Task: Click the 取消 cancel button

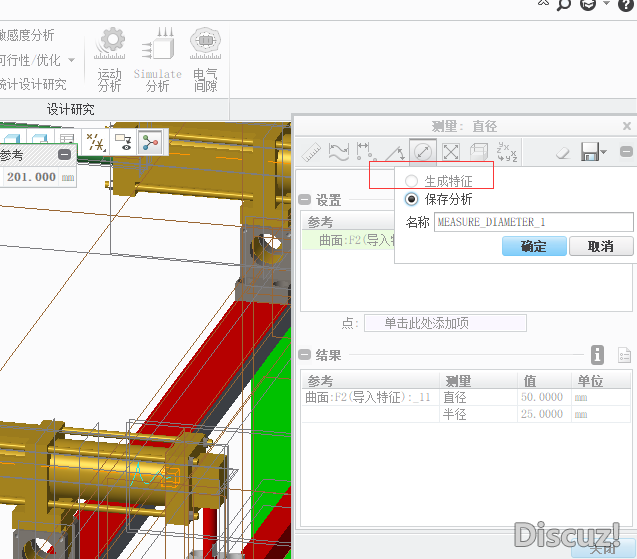Action: pyautogui.click(x=601, y=246)
